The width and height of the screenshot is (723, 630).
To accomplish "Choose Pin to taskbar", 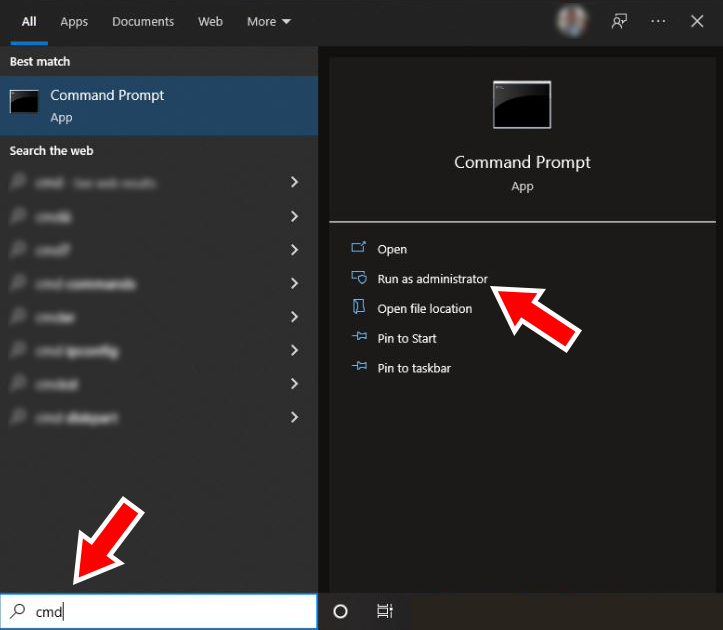I will [x=413, y=368].
